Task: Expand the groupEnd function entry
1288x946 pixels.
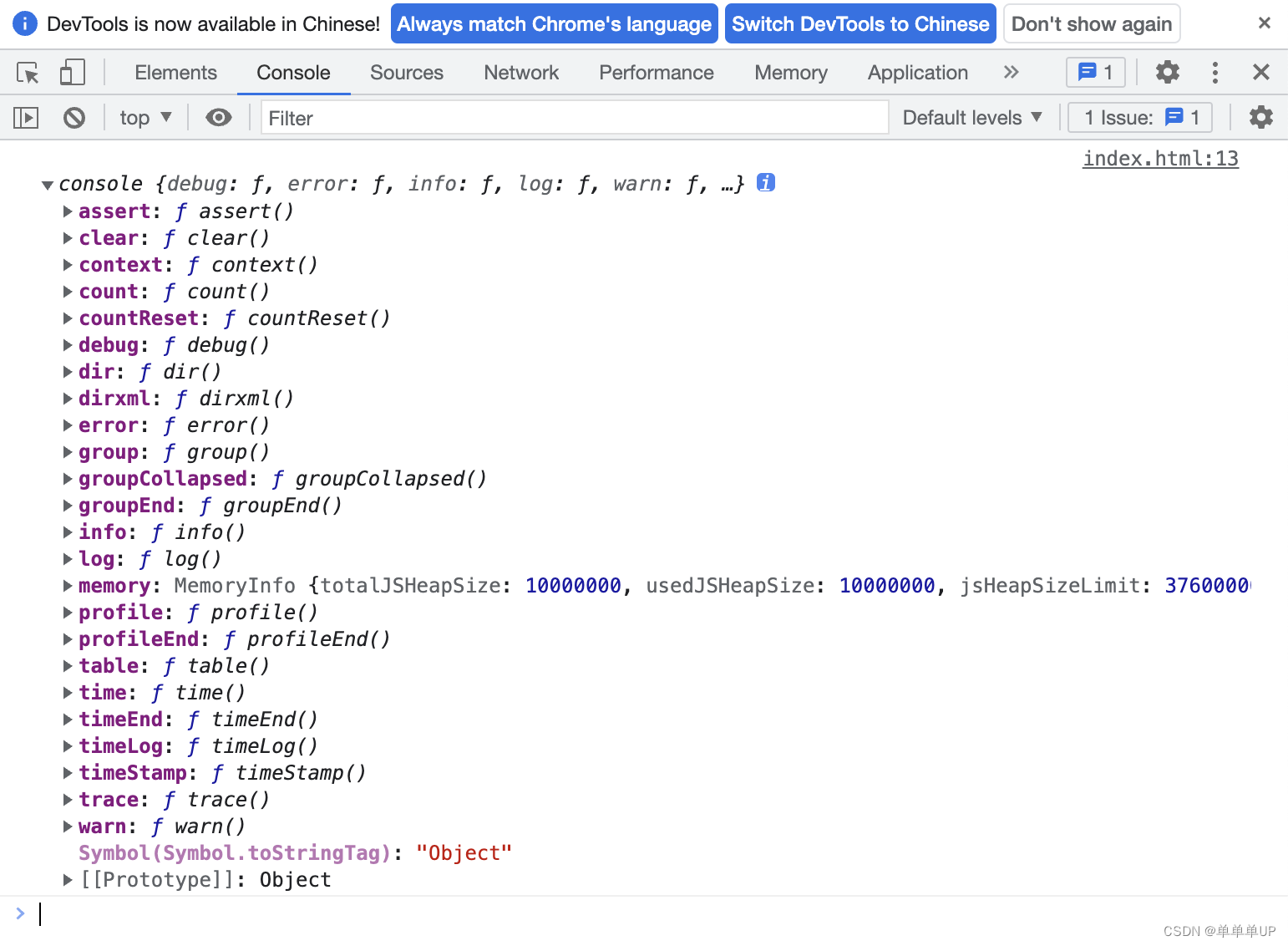Action: coord(68,506)
